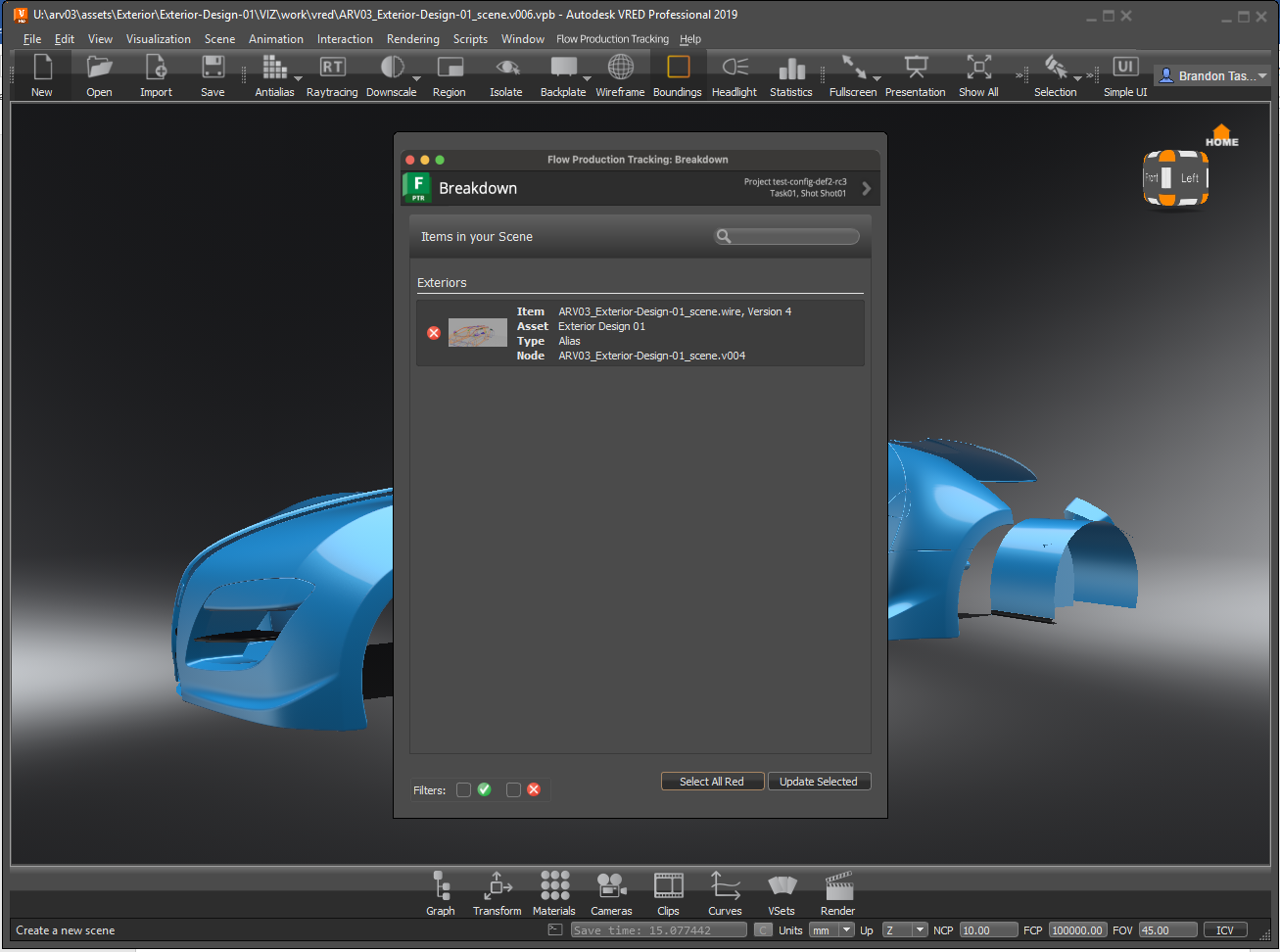Image resolution: width=1280 pixels, height=952 pixels.
Task: Click the Import toolbar icon
Action: 156,68
